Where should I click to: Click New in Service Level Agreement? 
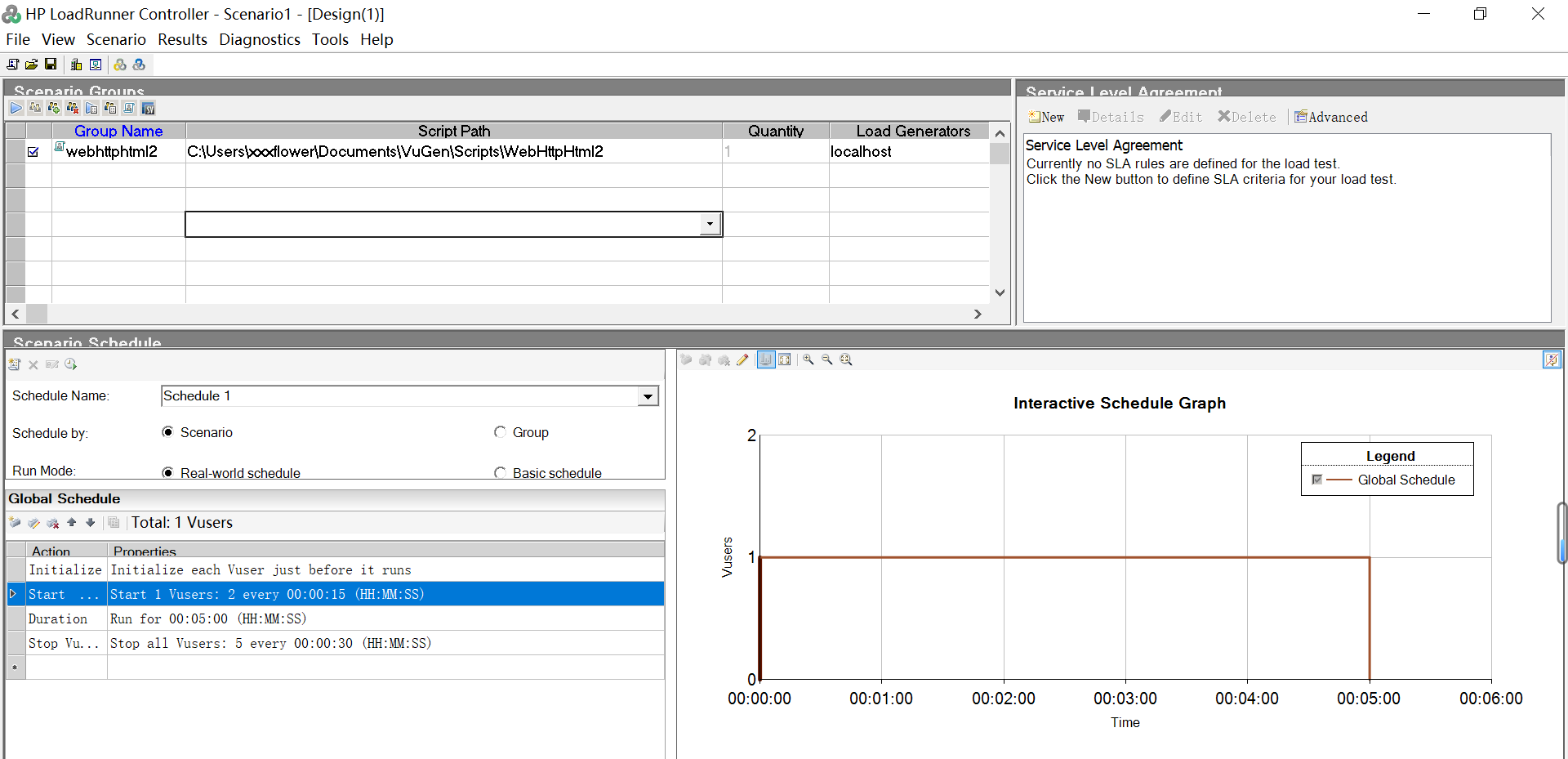coord(1046,117)
